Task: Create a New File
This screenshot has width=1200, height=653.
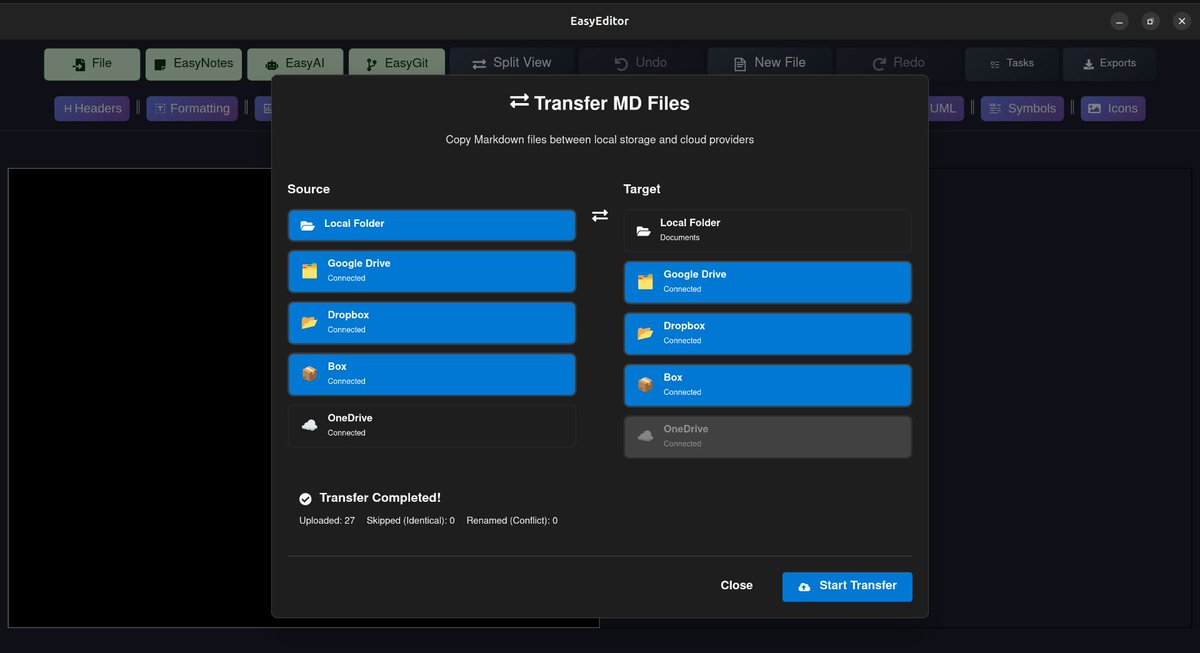Action: pos(769,63)
